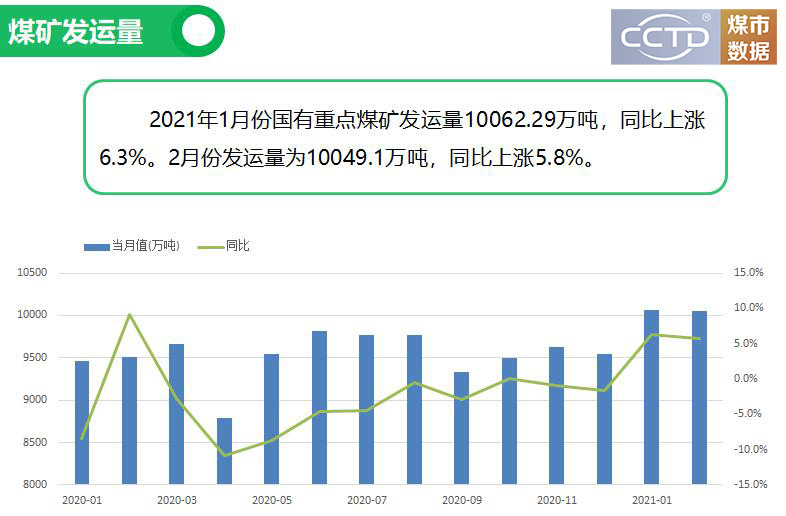The image size is (786, 516).
Task: Click the 2020-02 peak on green line
Action: pos(129,315)
